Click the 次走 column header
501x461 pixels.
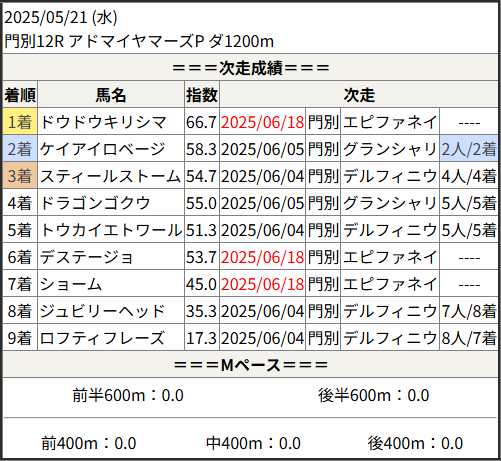[359, 95]
